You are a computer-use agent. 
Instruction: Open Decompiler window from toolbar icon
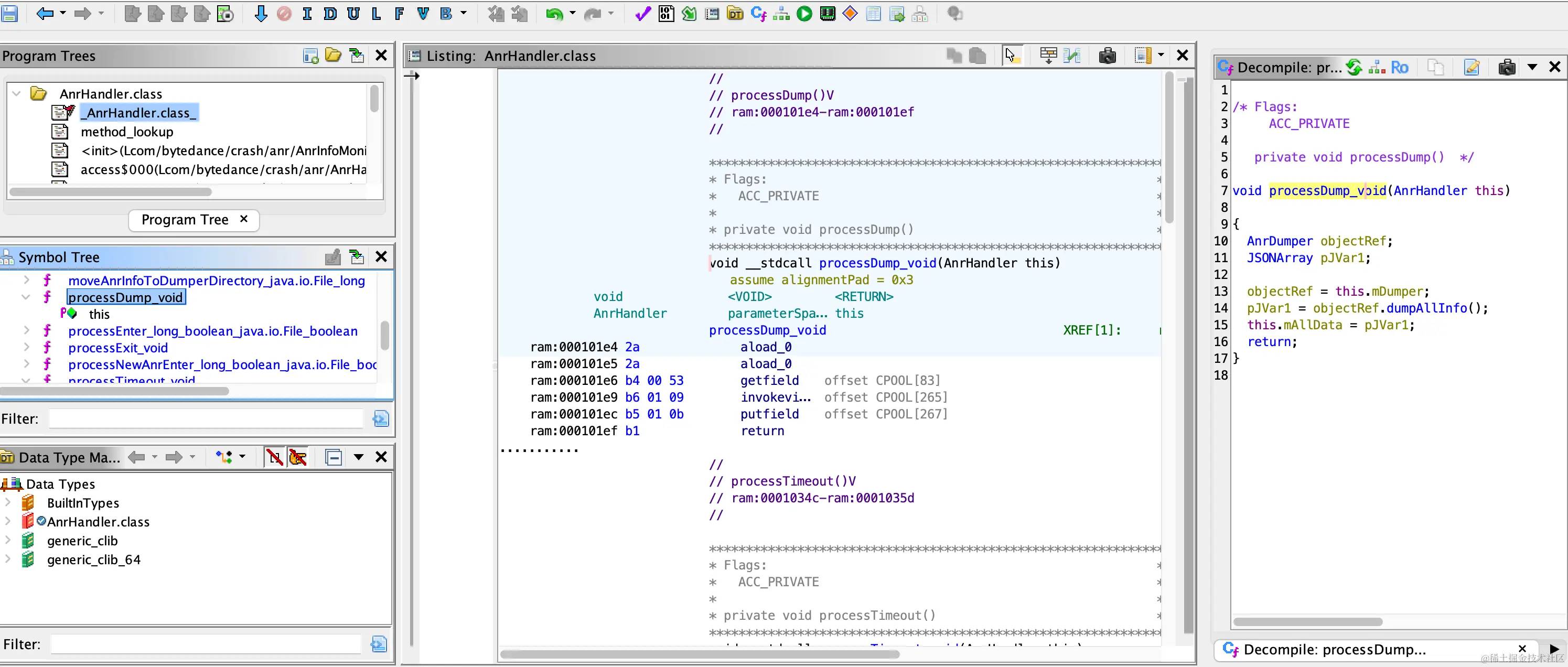point(758,14)
